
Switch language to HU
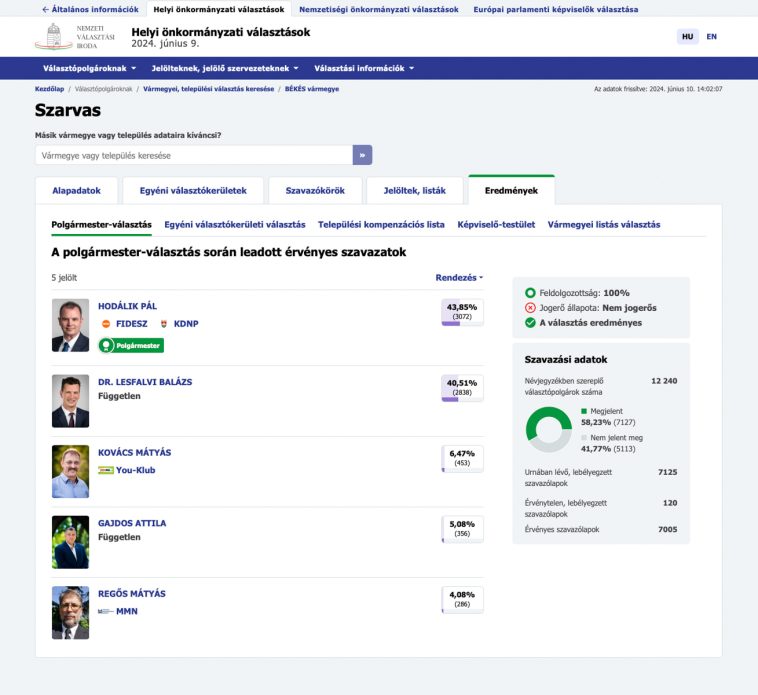coord(687,37)
